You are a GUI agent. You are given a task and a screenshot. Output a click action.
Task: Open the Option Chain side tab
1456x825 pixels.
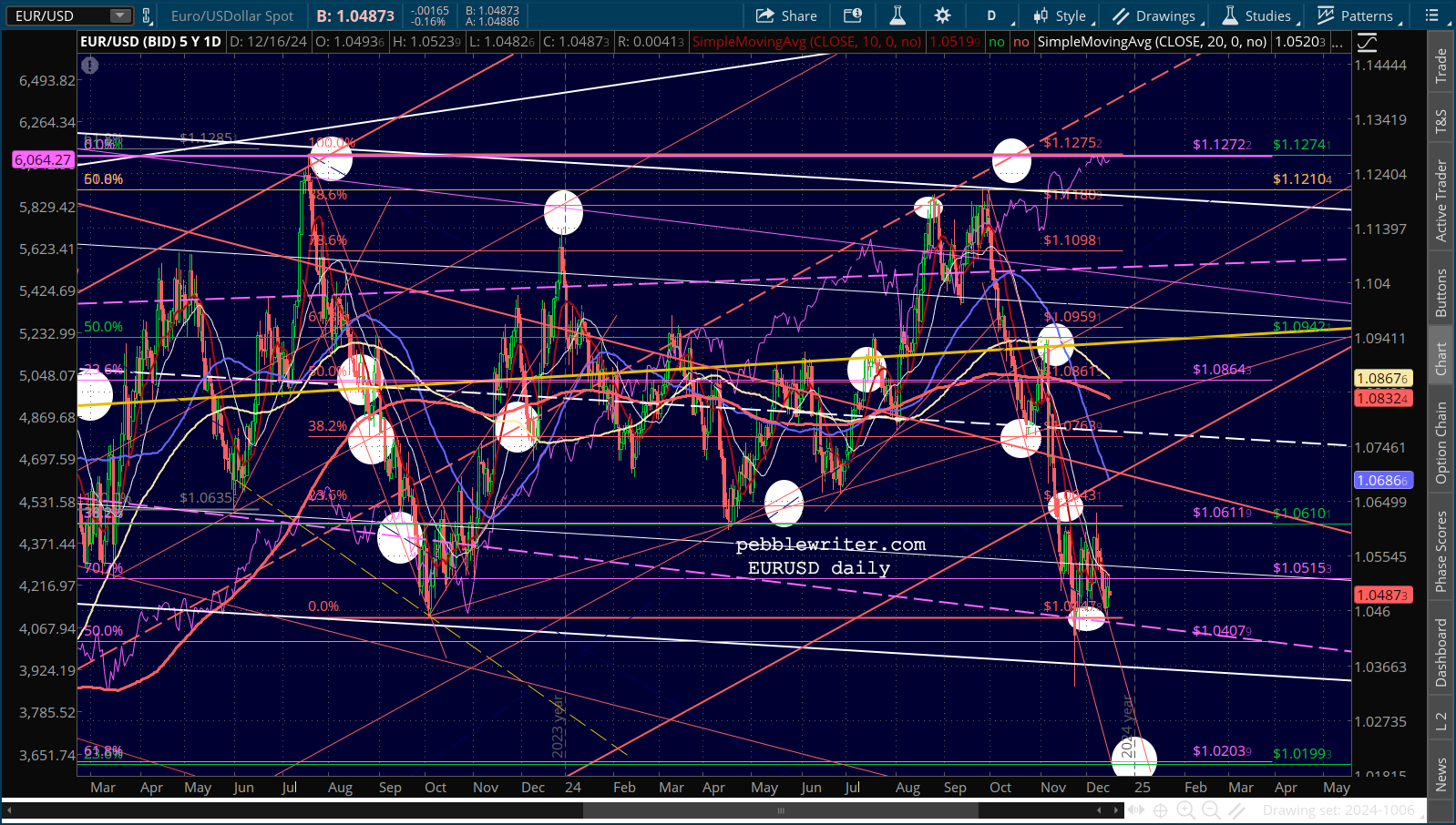[x=1441, y=443]
